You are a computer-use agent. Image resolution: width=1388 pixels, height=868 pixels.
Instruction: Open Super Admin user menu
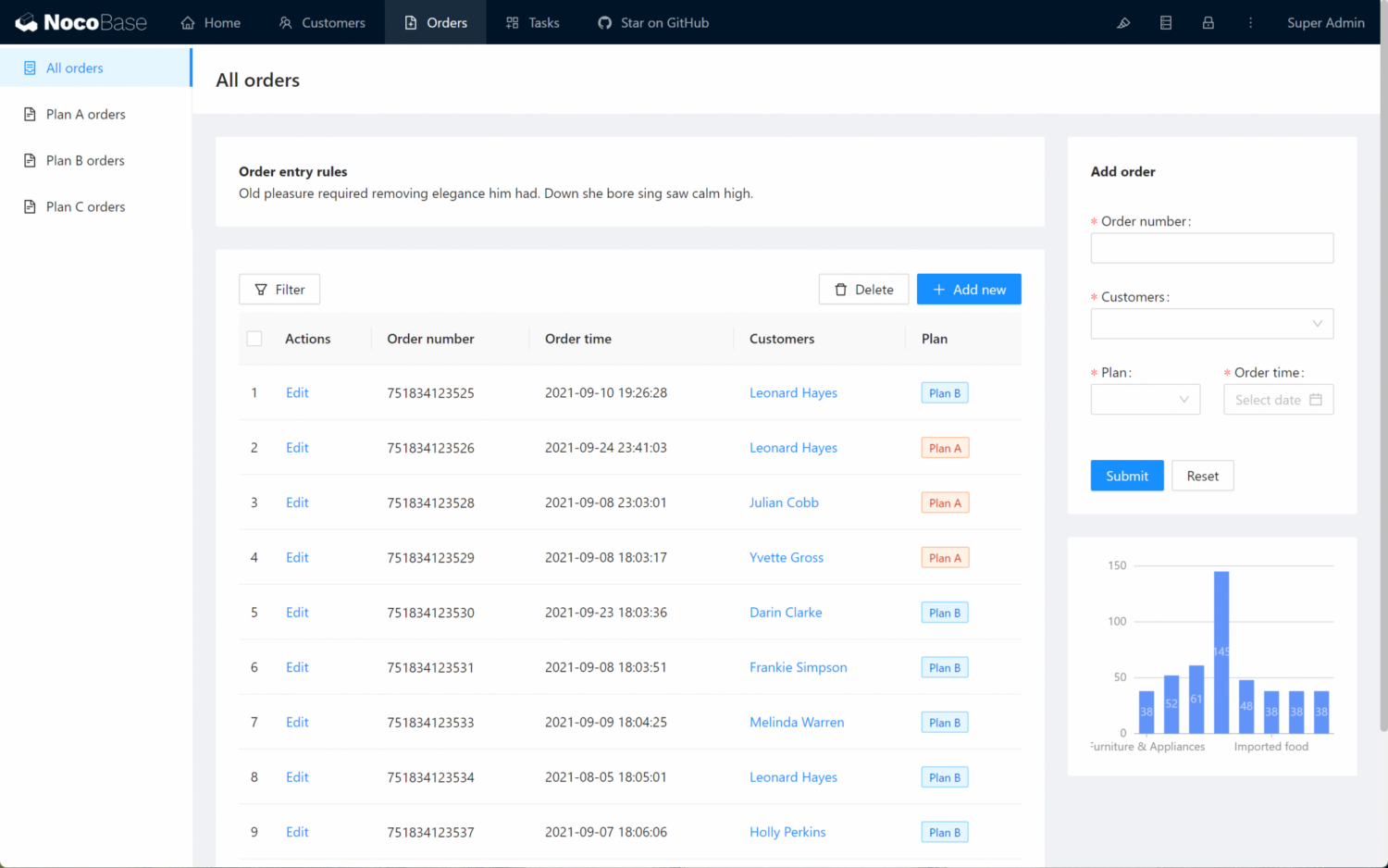(1326, 22)
